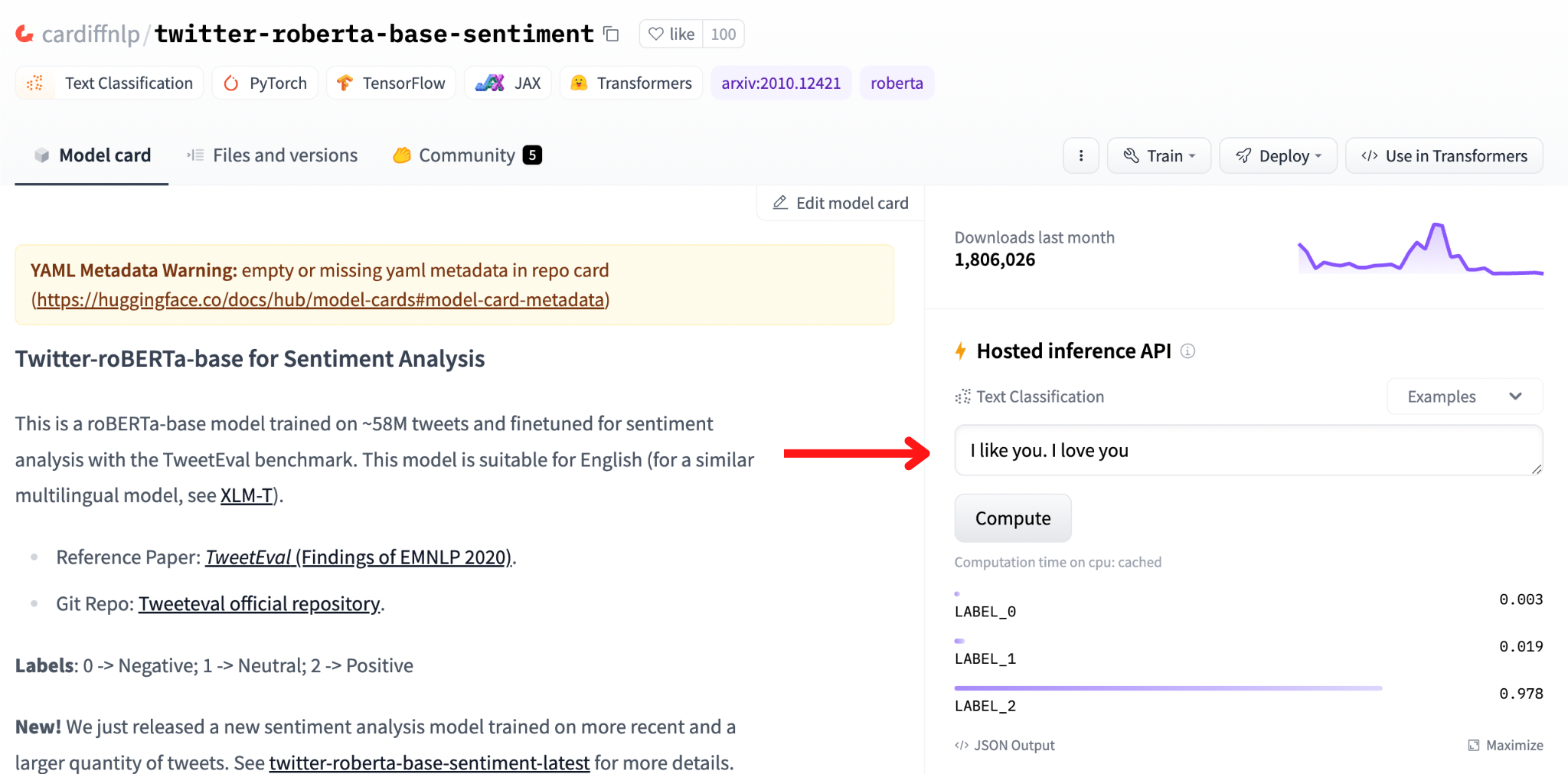Open the model-card-metadata docs link
The width and height of the screenshot is (1568, 774).
pos(321,299)
